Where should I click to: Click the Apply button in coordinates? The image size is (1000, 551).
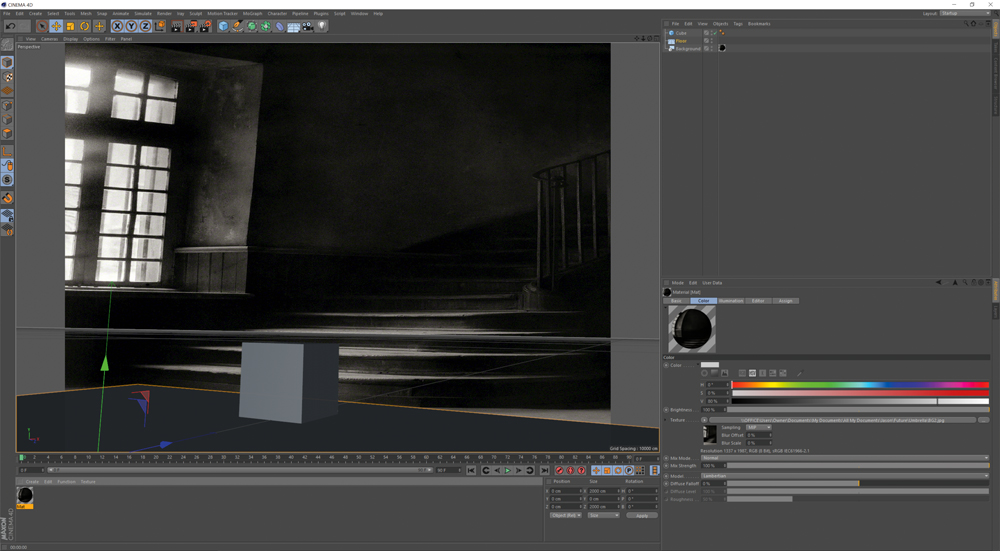[x=642, y=515]
